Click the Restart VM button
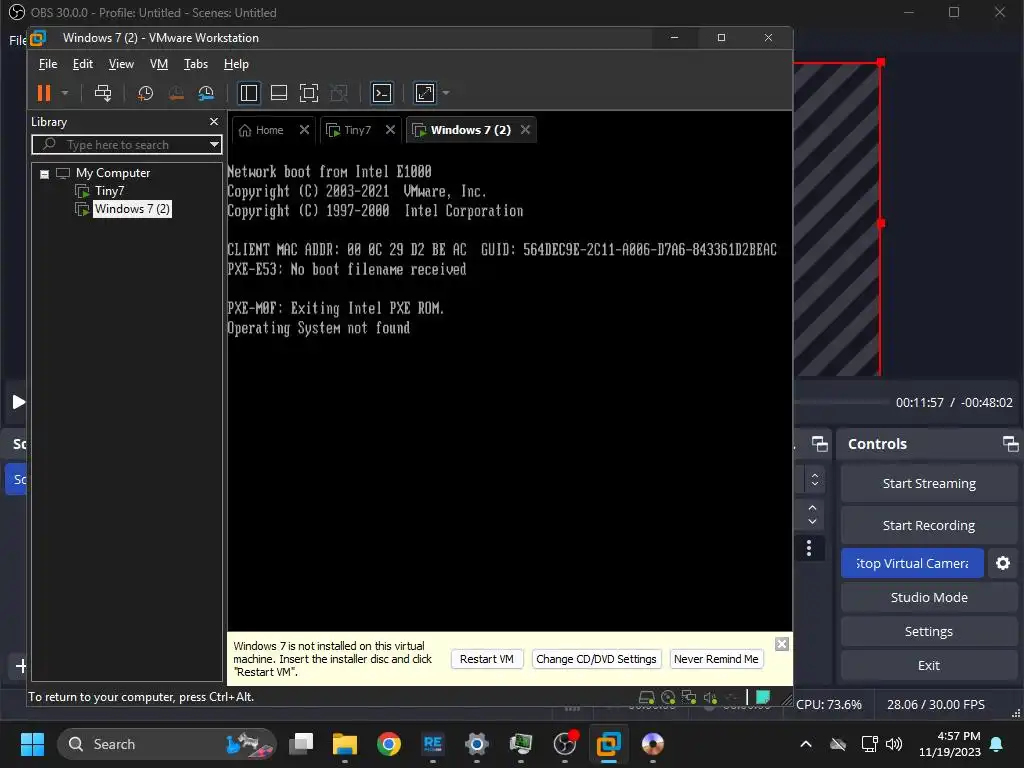This screenshot has height=768, width=1024. pyautogui.click(x=487, y=659)
